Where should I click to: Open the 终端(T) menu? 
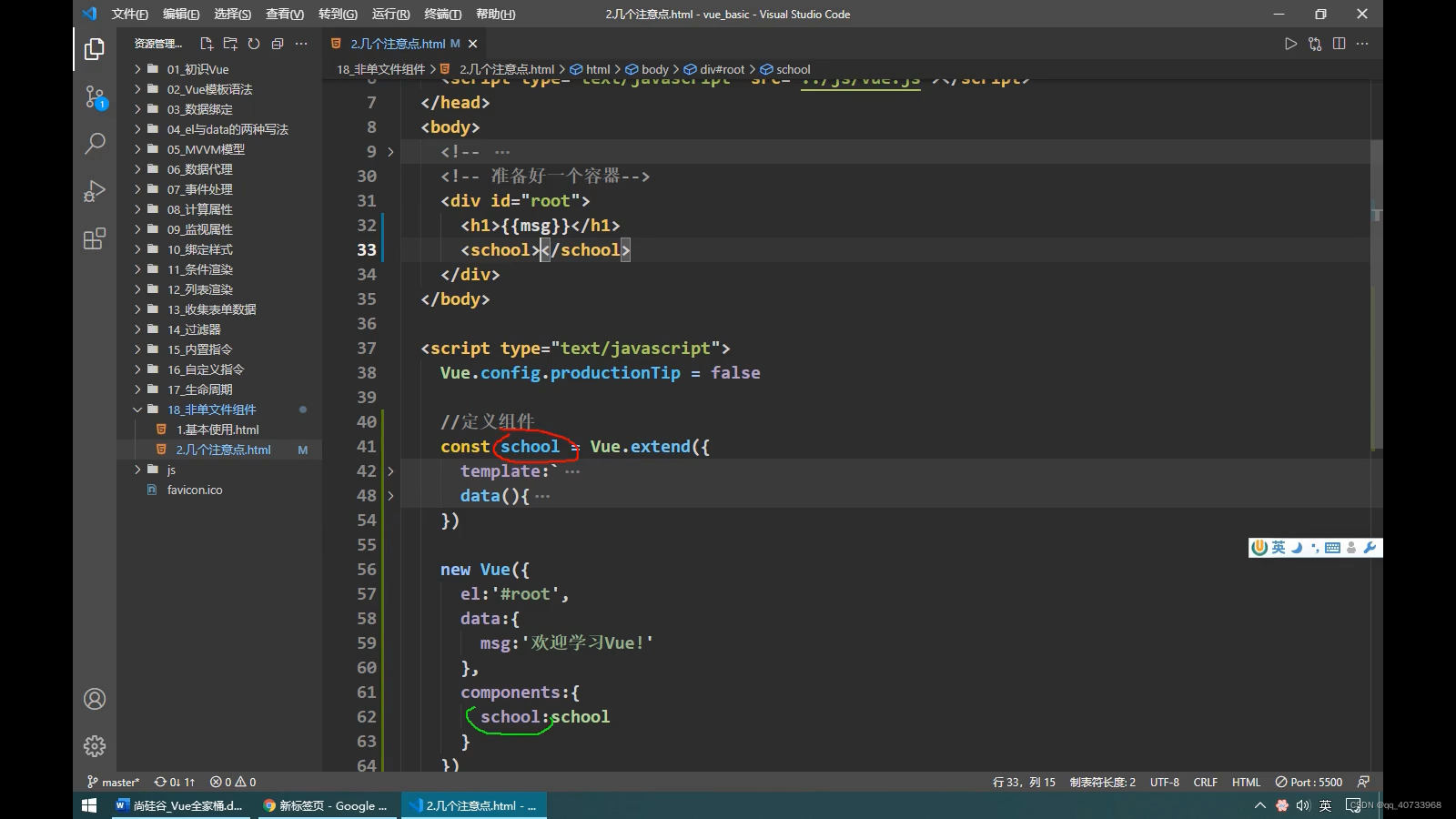[442, 14]
